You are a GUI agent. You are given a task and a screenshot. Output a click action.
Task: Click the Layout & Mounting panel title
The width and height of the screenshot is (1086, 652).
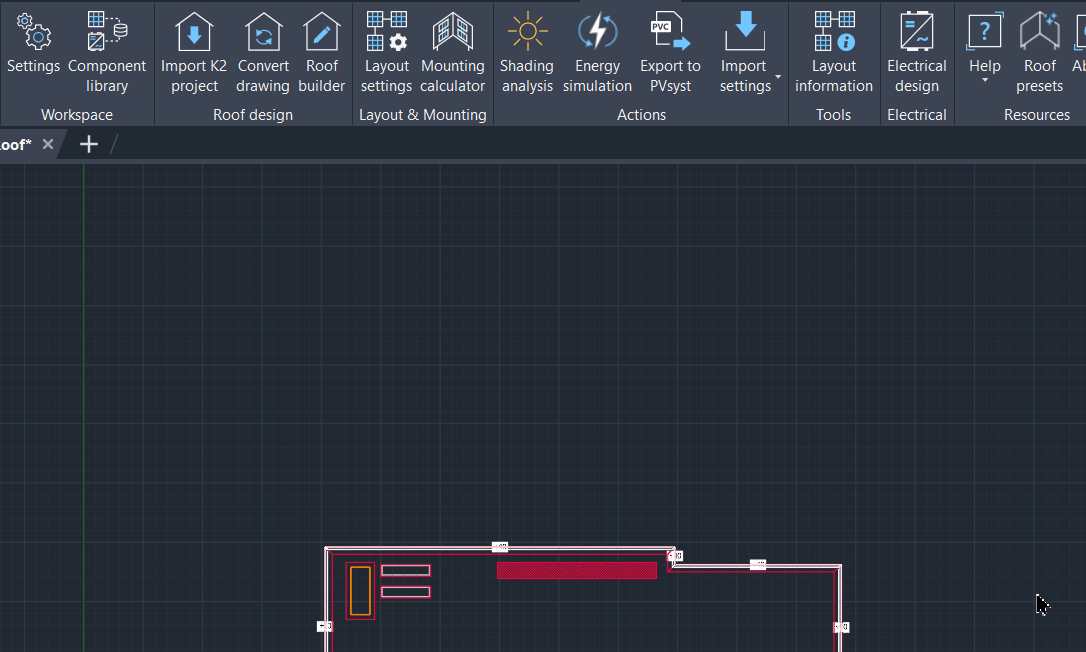click(x=422, y=115)
